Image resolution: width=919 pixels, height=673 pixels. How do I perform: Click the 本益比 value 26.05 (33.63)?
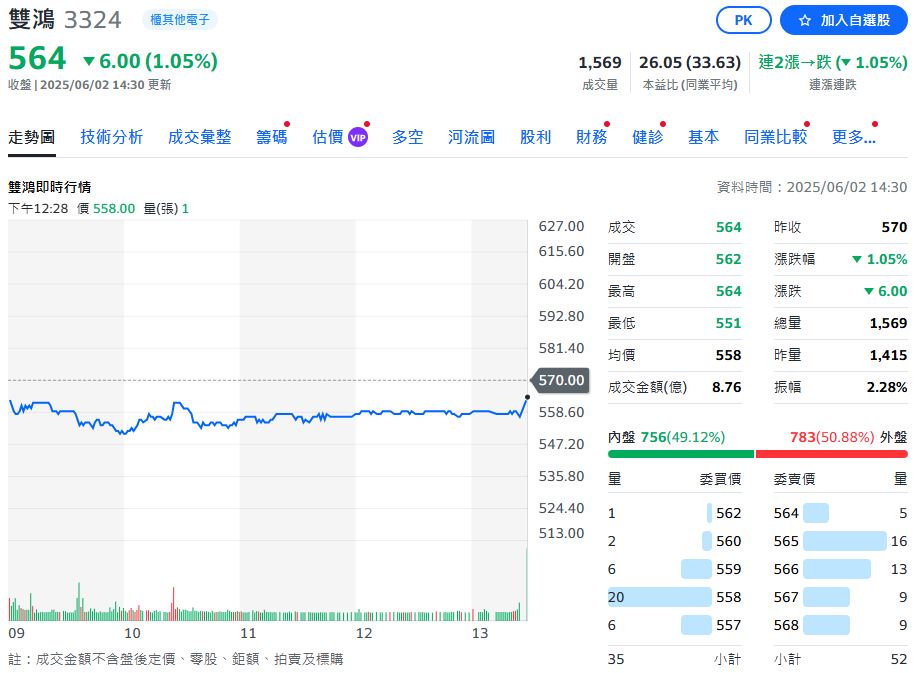(690, 62)
